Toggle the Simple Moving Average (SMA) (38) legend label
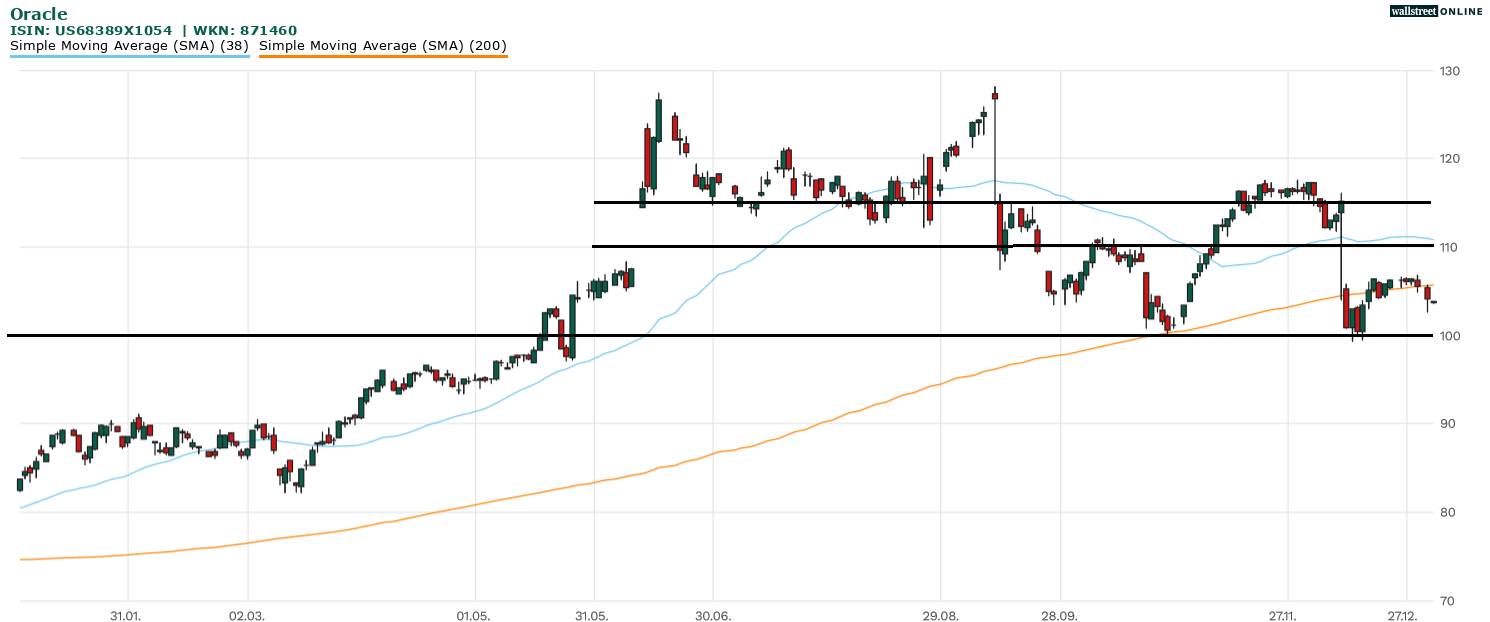This screenshot has height=622, width=1490. click(129, 45)
